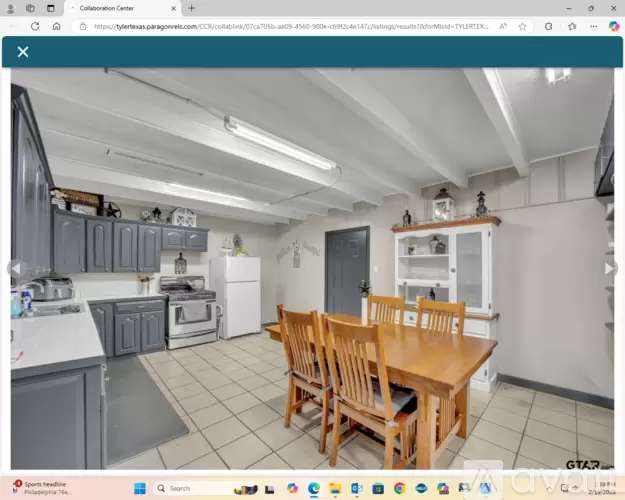Open the Windows Start menu
Screen dimensions: 625x500
click(140, 488)
